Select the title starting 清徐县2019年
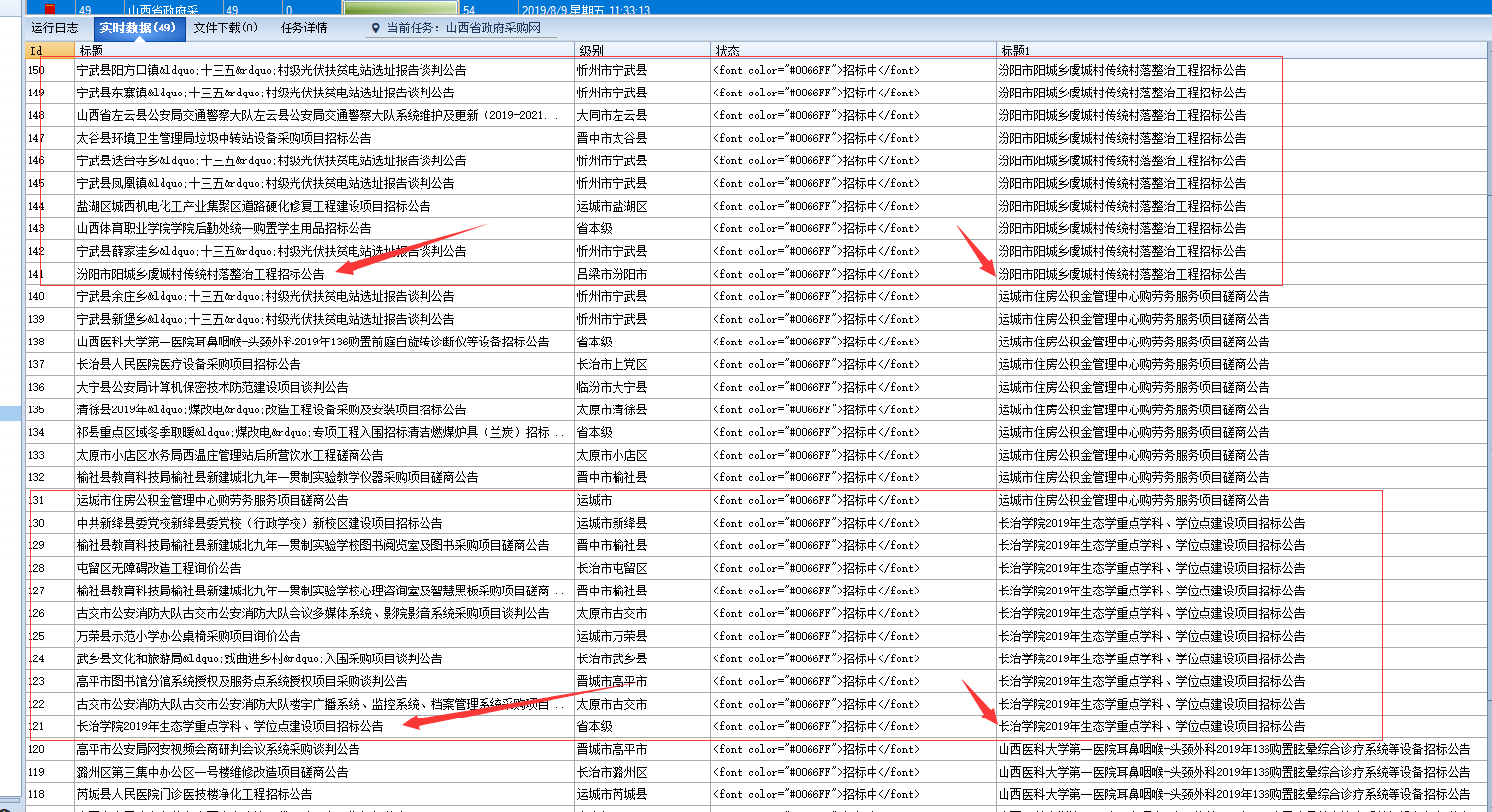The image size is (1492, 812). [325, 409]
